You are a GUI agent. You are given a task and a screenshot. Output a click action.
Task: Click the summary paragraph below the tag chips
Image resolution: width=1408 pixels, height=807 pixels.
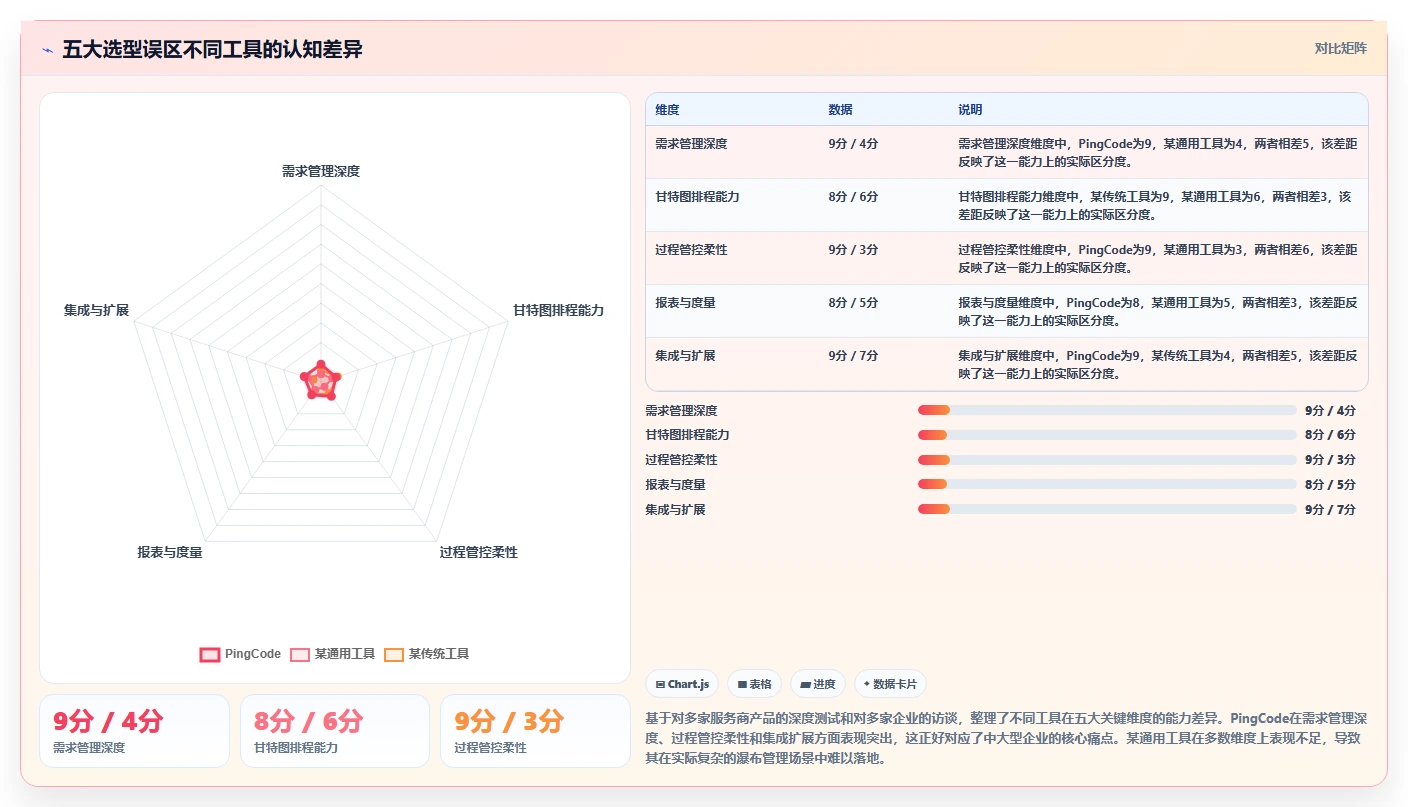point(1006,738)
